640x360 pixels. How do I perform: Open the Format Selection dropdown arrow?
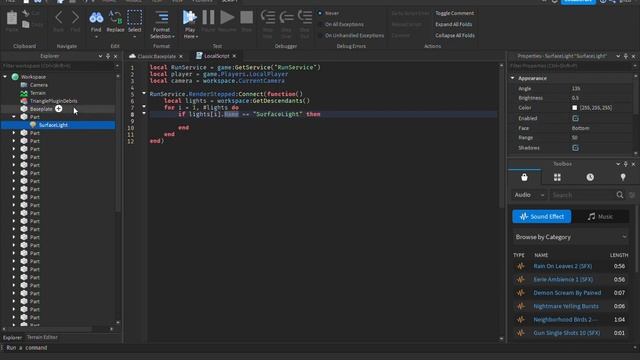pos(173,37)
